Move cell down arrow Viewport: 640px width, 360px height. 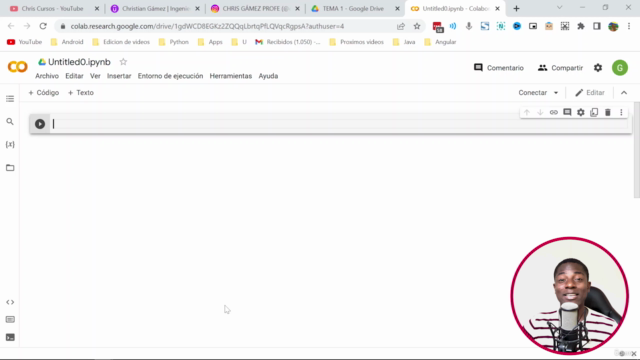point(540,112)
